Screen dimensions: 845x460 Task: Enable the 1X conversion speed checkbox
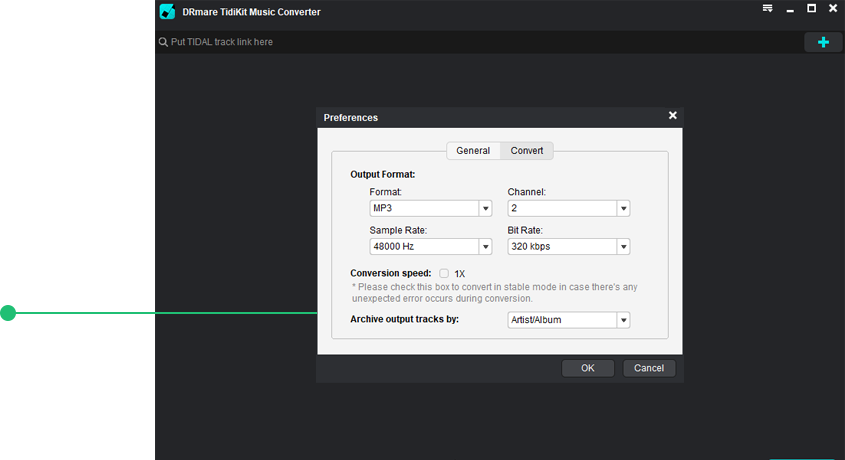444,273
